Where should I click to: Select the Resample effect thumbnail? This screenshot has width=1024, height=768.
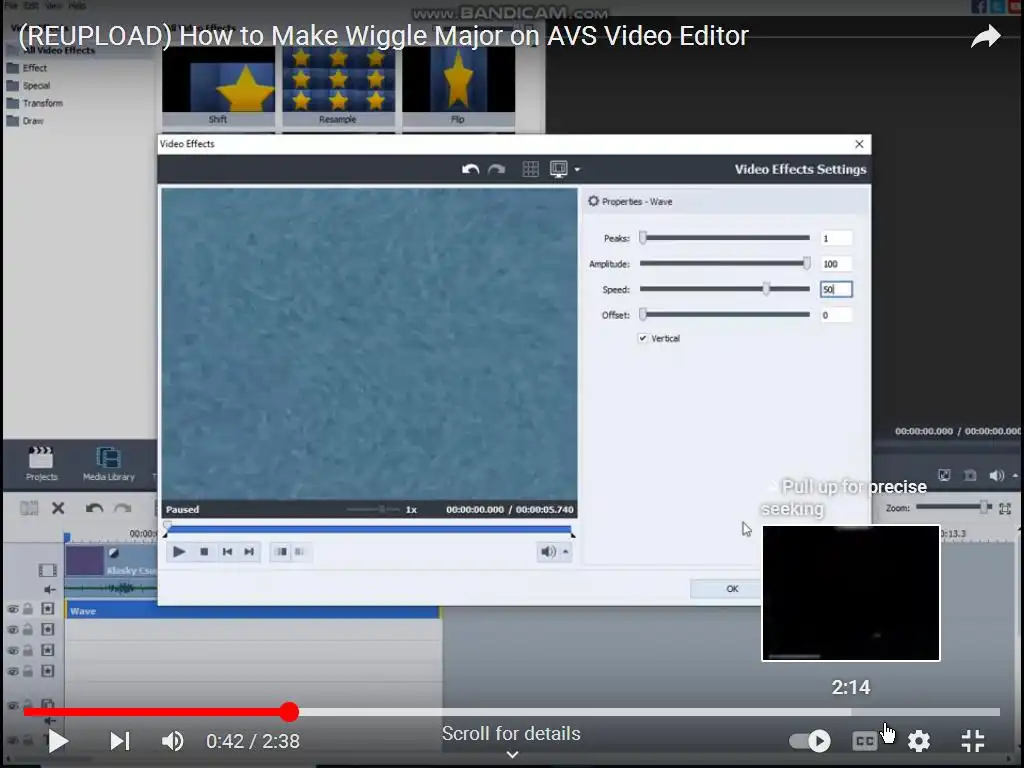point(338,85)
